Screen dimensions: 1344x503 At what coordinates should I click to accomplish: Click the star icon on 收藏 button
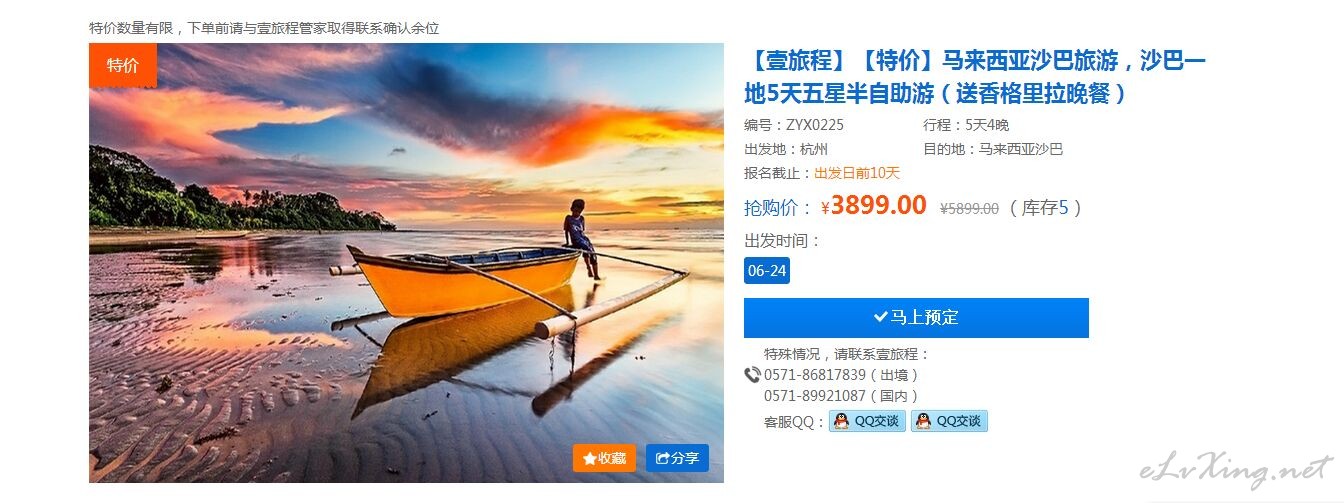(590, 458)
